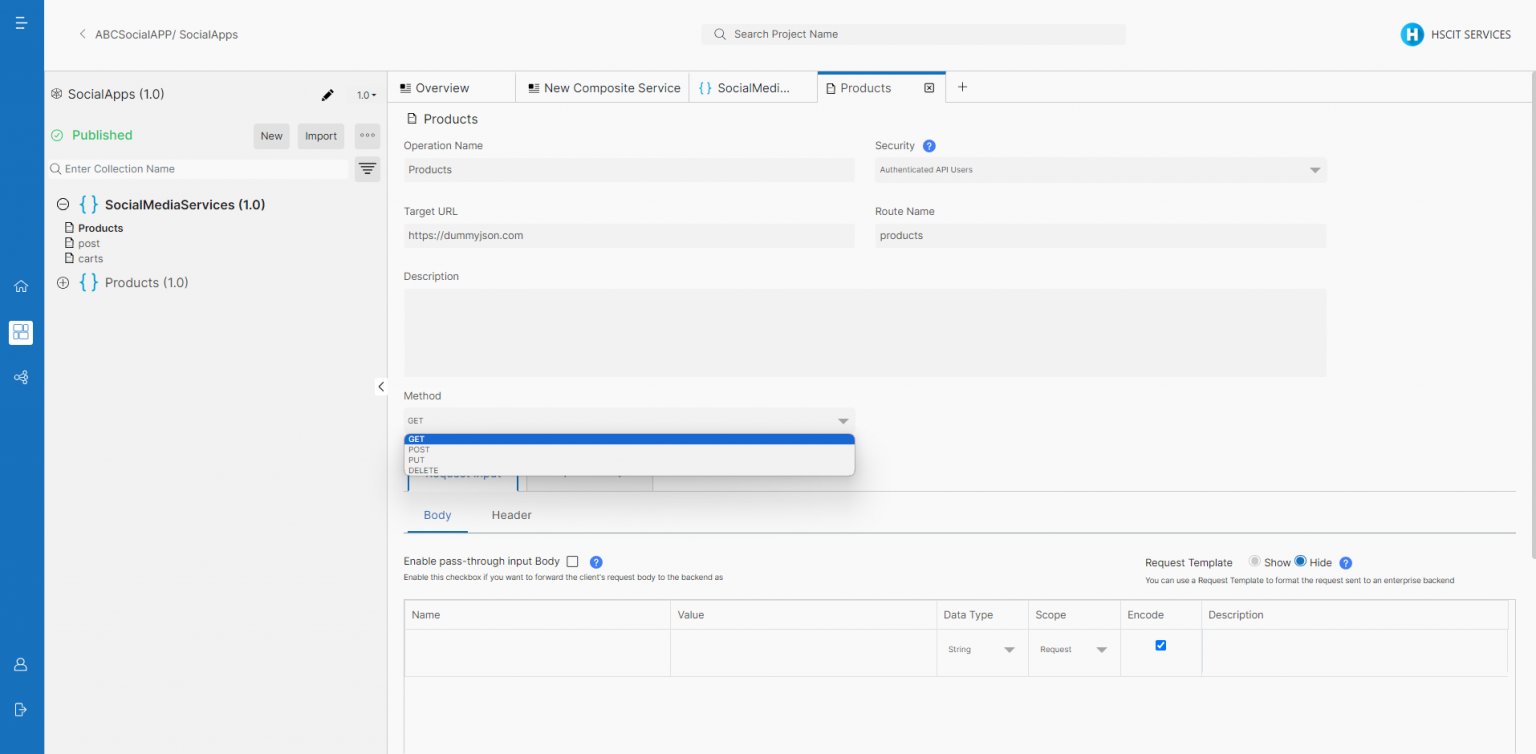Switch to the Overview tab

click(442, 88)
